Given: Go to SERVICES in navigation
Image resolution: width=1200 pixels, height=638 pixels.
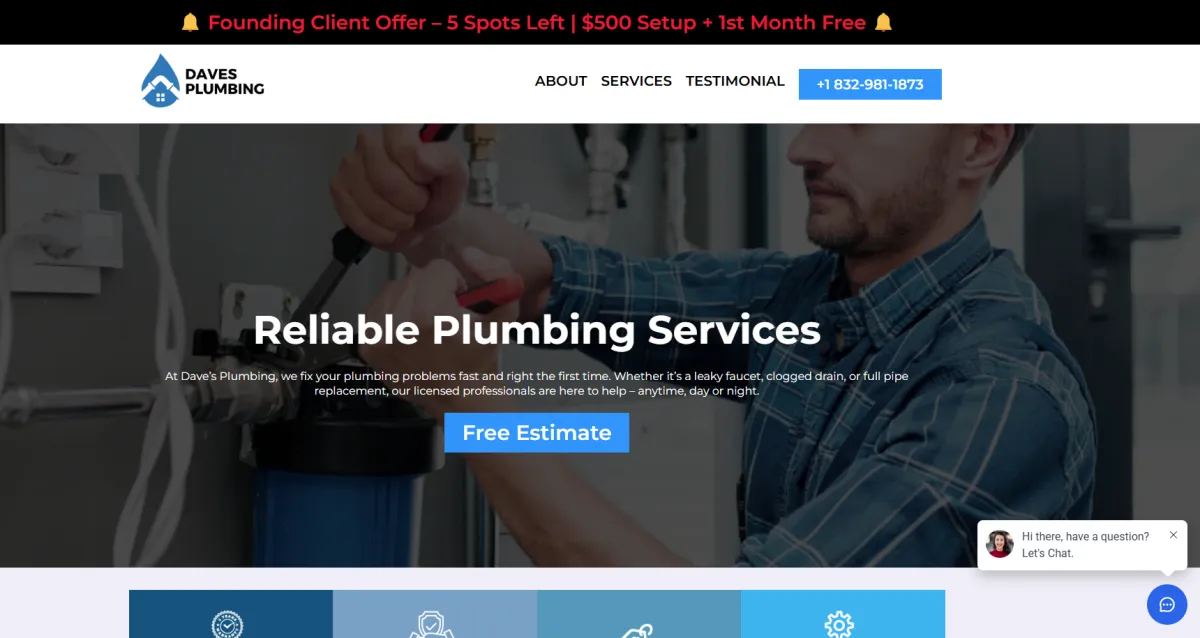Looking at the screenshot, I should pyautogui.click(x=636, y=81).
